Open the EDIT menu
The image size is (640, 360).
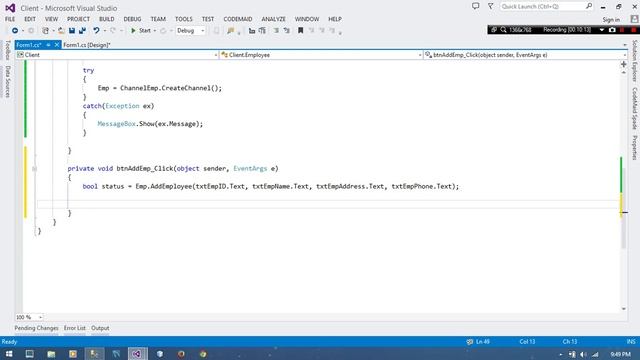(30, 19)
